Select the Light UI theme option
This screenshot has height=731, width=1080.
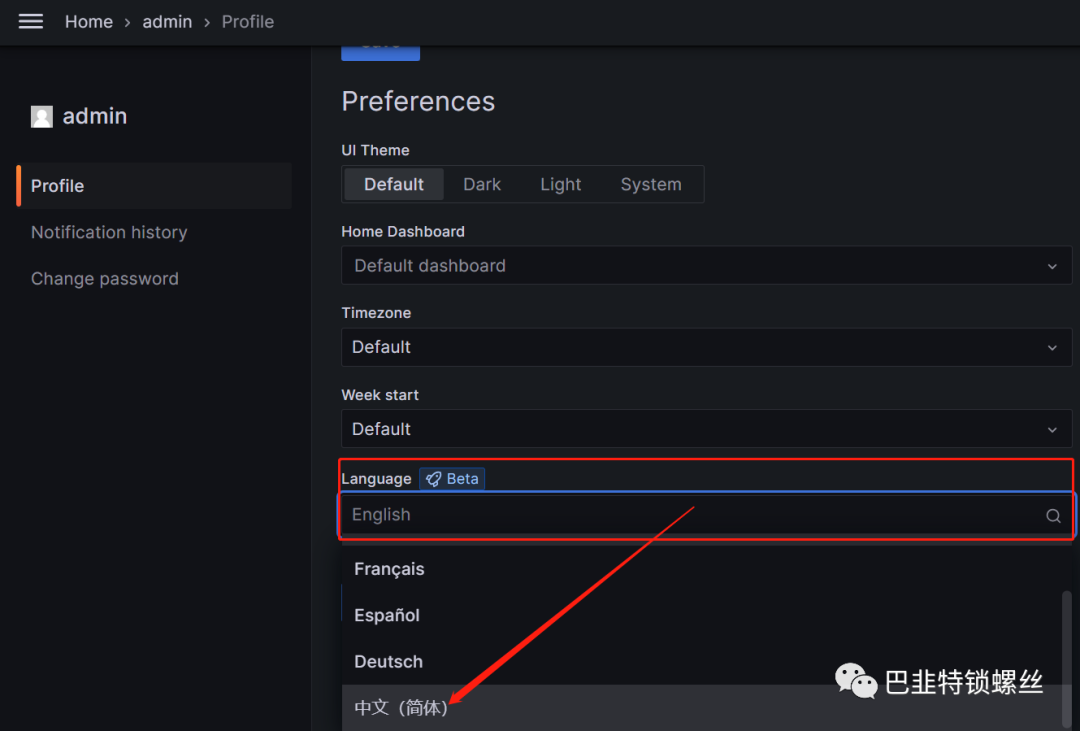tap(561, 184)
